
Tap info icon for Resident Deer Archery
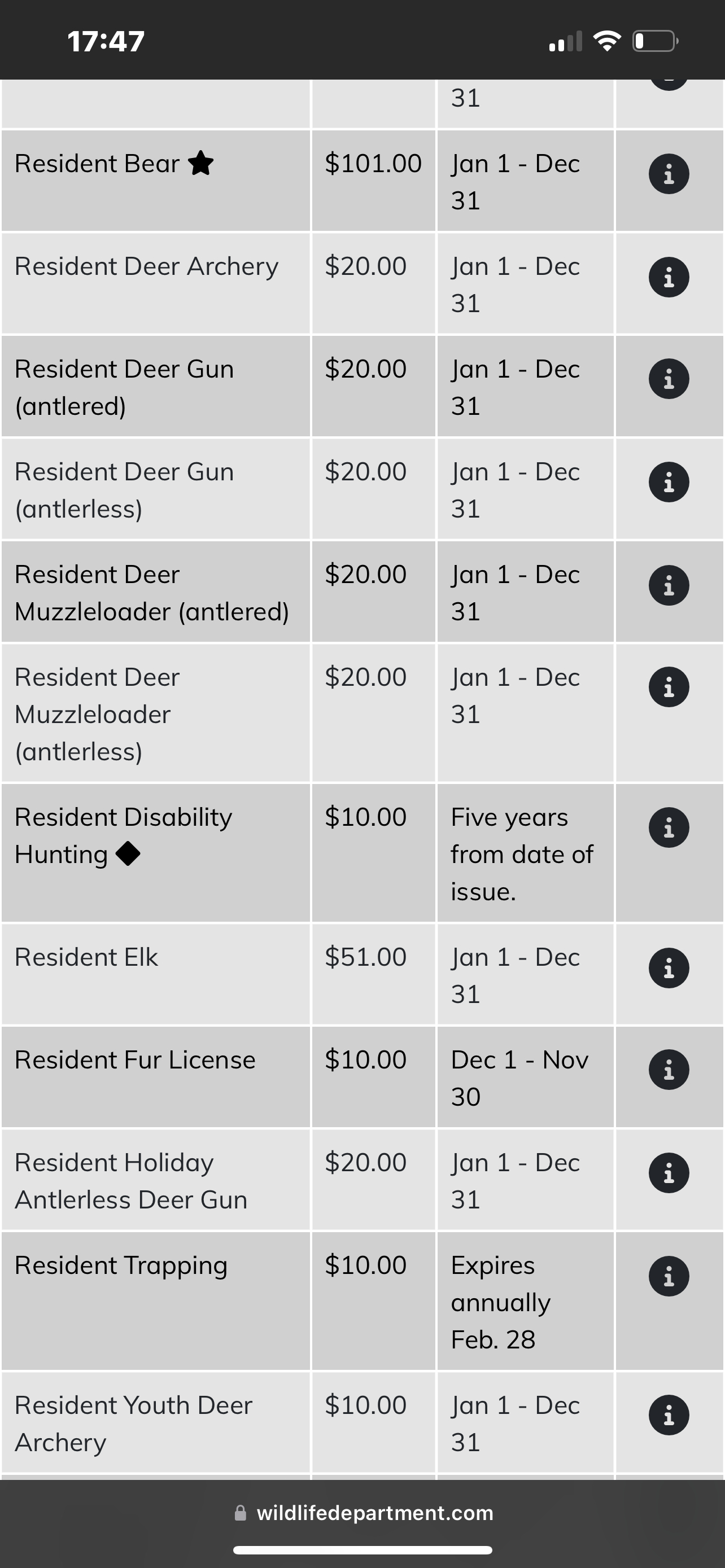coord(669,278)
